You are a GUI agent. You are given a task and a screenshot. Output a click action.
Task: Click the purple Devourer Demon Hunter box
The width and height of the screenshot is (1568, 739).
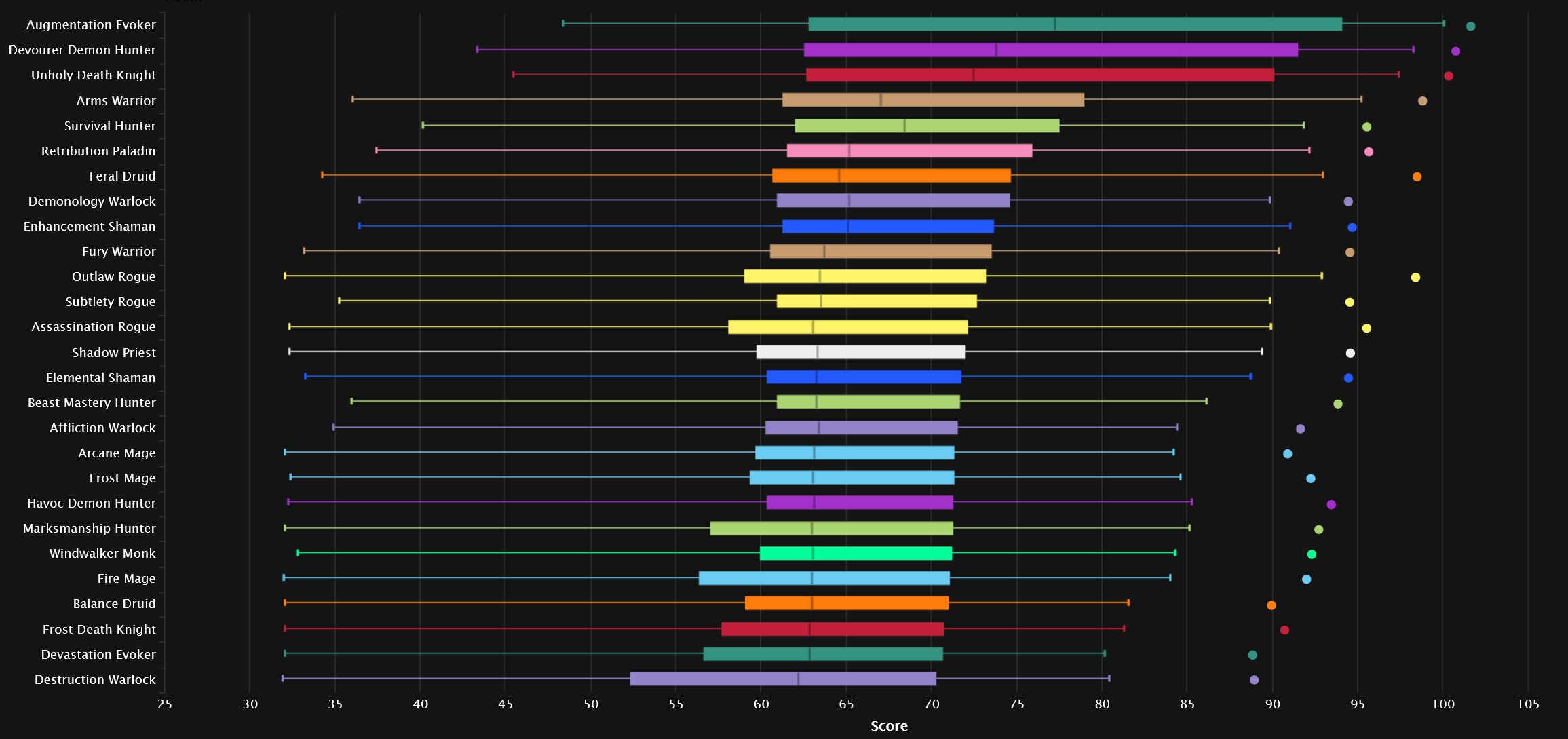(x=1050, y=50)
